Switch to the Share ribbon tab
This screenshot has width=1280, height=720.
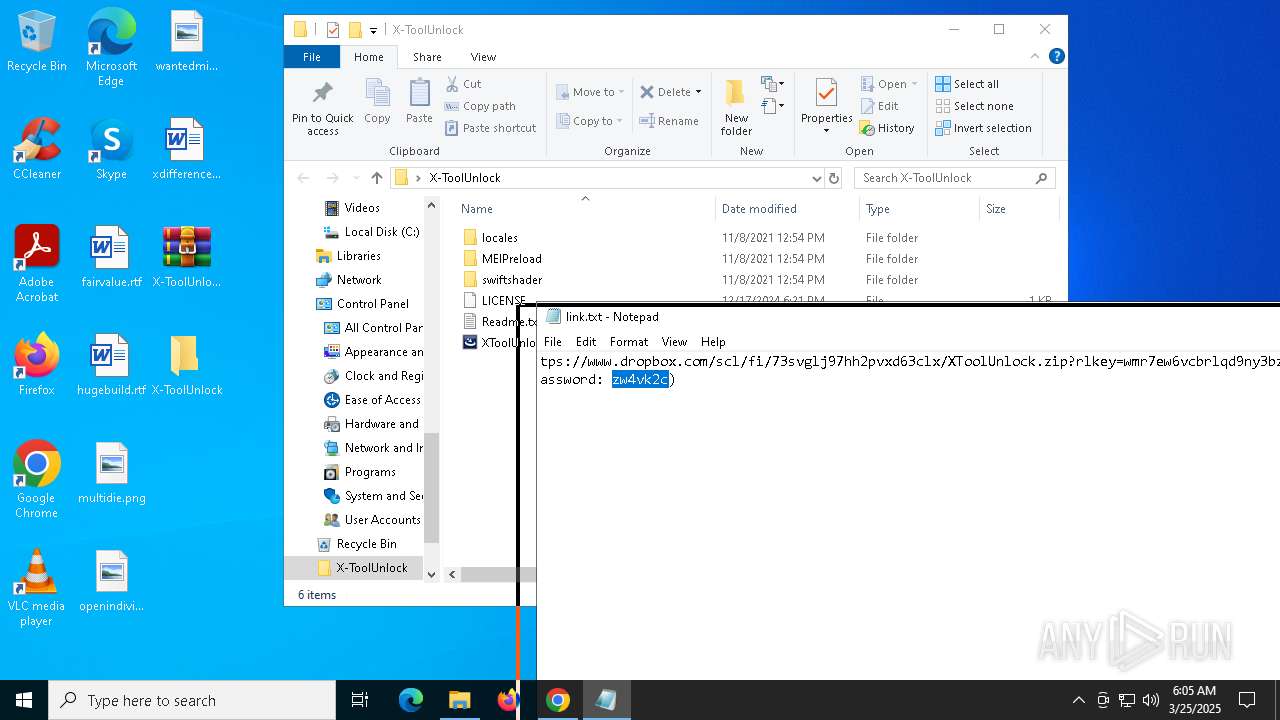click(x=427, y=57)
